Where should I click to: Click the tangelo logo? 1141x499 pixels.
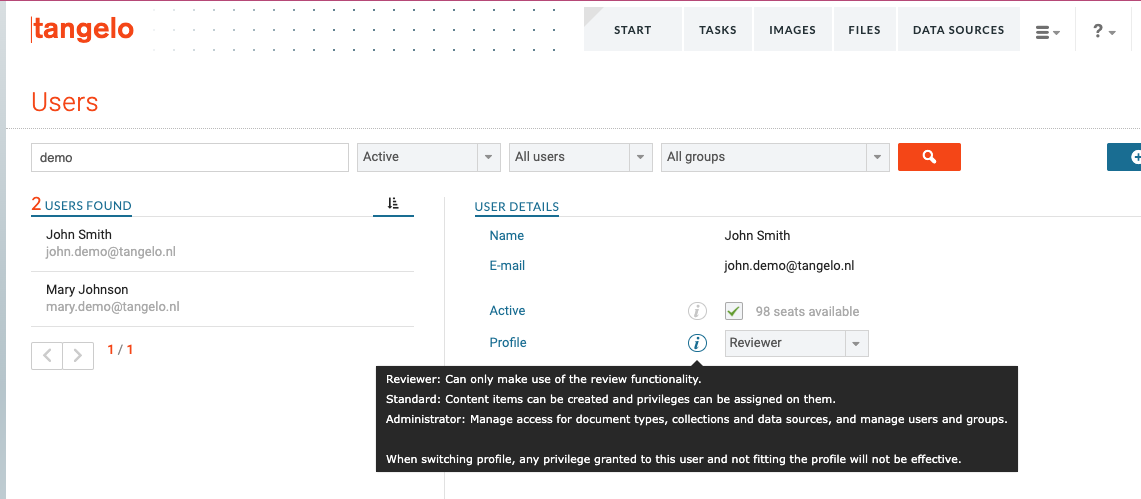tap(82, 30)
